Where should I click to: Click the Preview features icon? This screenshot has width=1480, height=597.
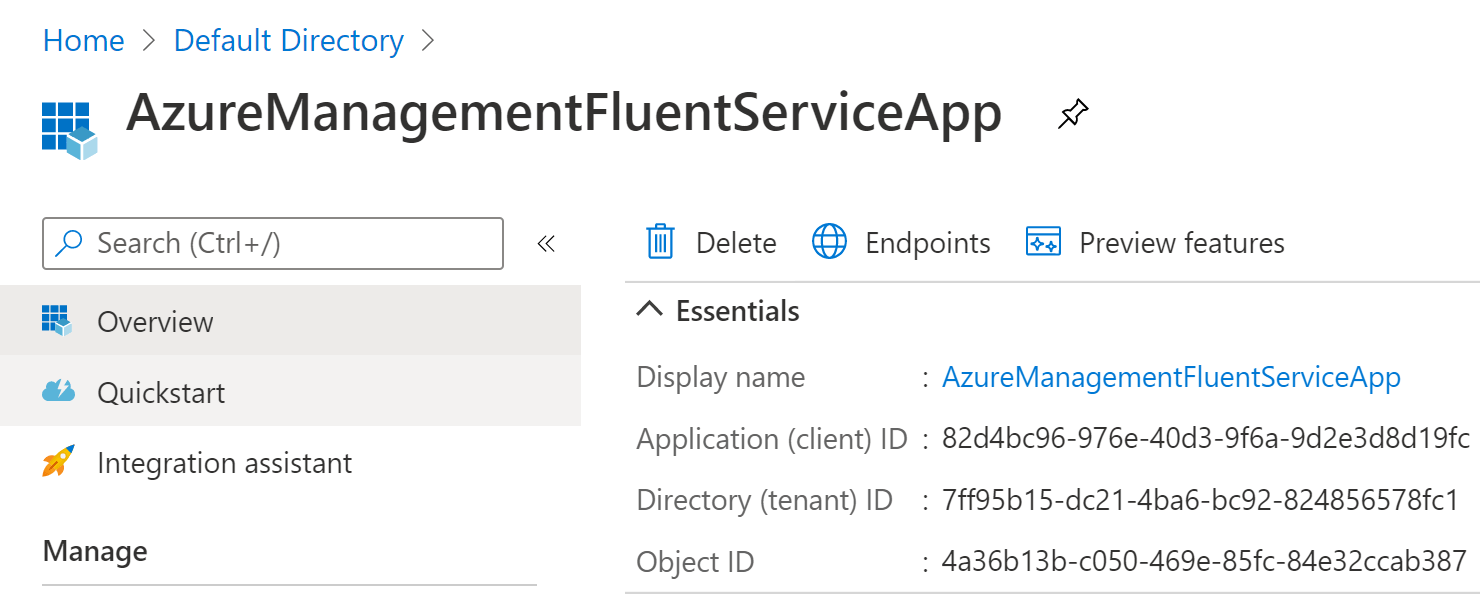(1042, 242)
